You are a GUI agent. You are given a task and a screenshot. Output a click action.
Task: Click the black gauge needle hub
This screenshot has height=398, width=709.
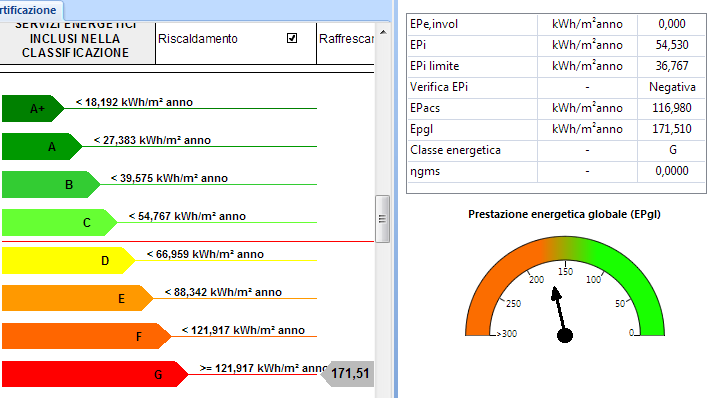pyautogui.click(x=565, y=336)
